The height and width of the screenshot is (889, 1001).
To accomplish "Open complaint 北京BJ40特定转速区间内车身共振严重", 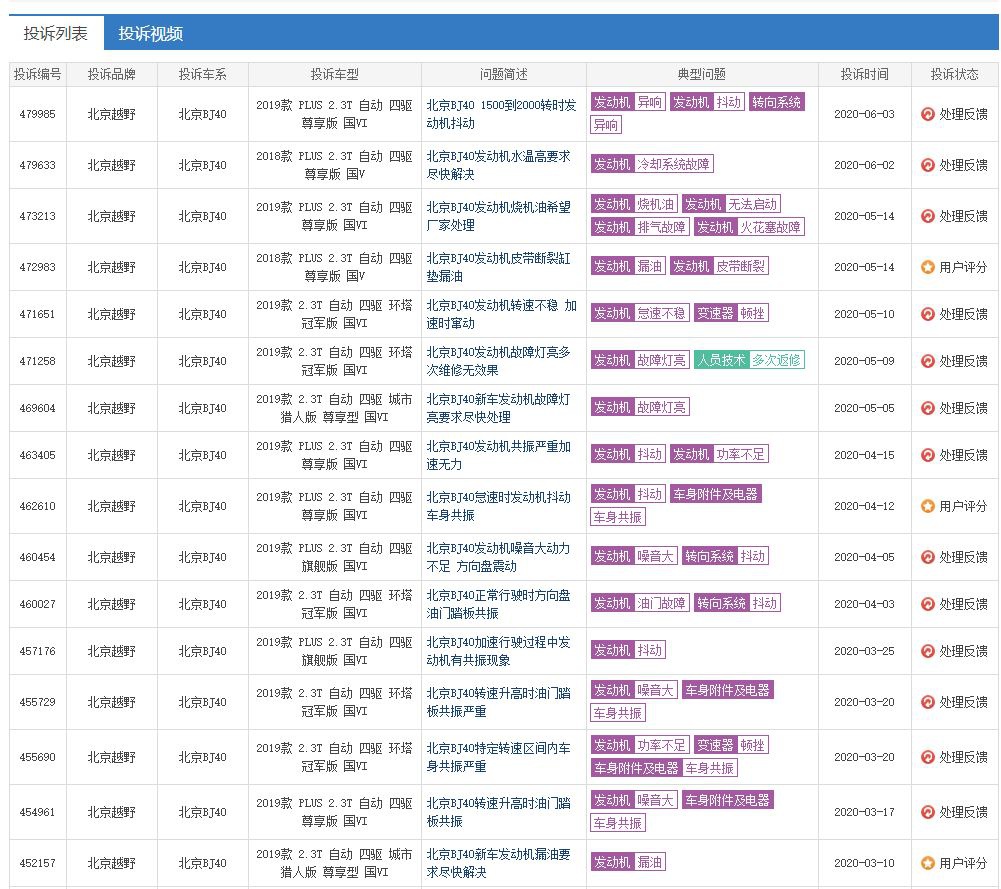I will point(499,757).
